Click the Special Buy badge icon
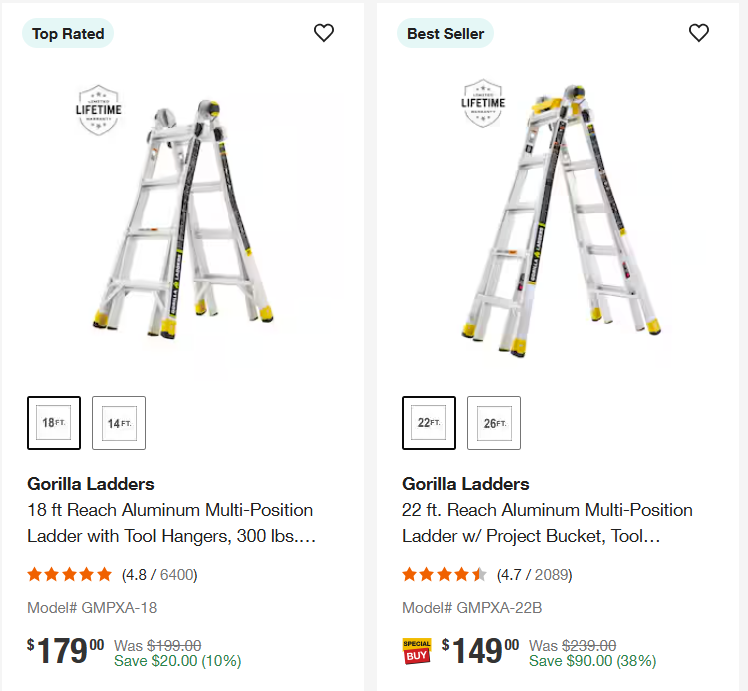748x691 pixels. (x=417, y=651)
